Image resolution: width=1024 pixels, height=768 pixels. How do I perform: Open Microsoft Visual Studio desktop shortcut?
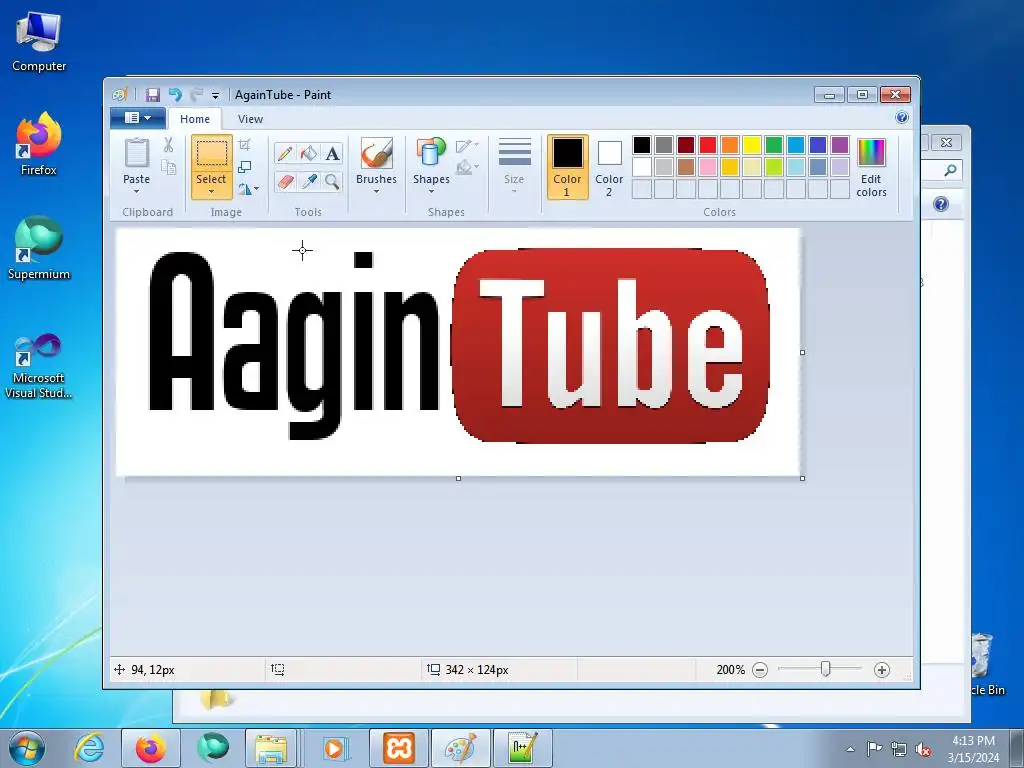(x=39, y=366)
